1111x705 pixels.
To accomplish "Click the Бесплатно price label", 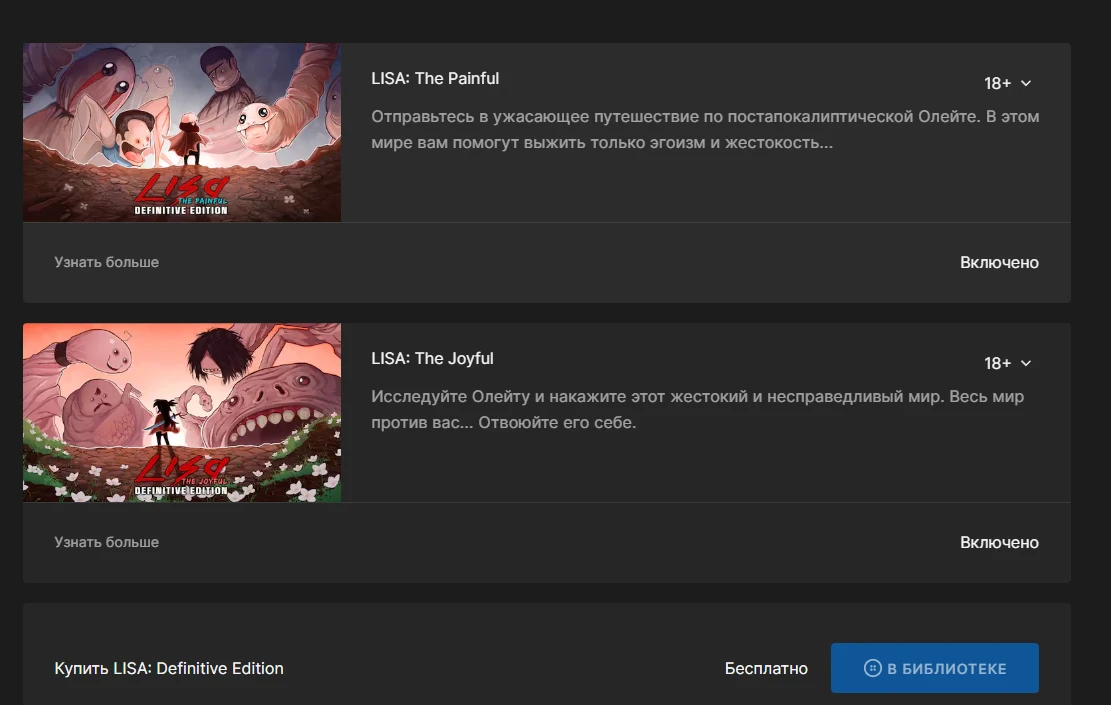I will [x=766, y=668].
